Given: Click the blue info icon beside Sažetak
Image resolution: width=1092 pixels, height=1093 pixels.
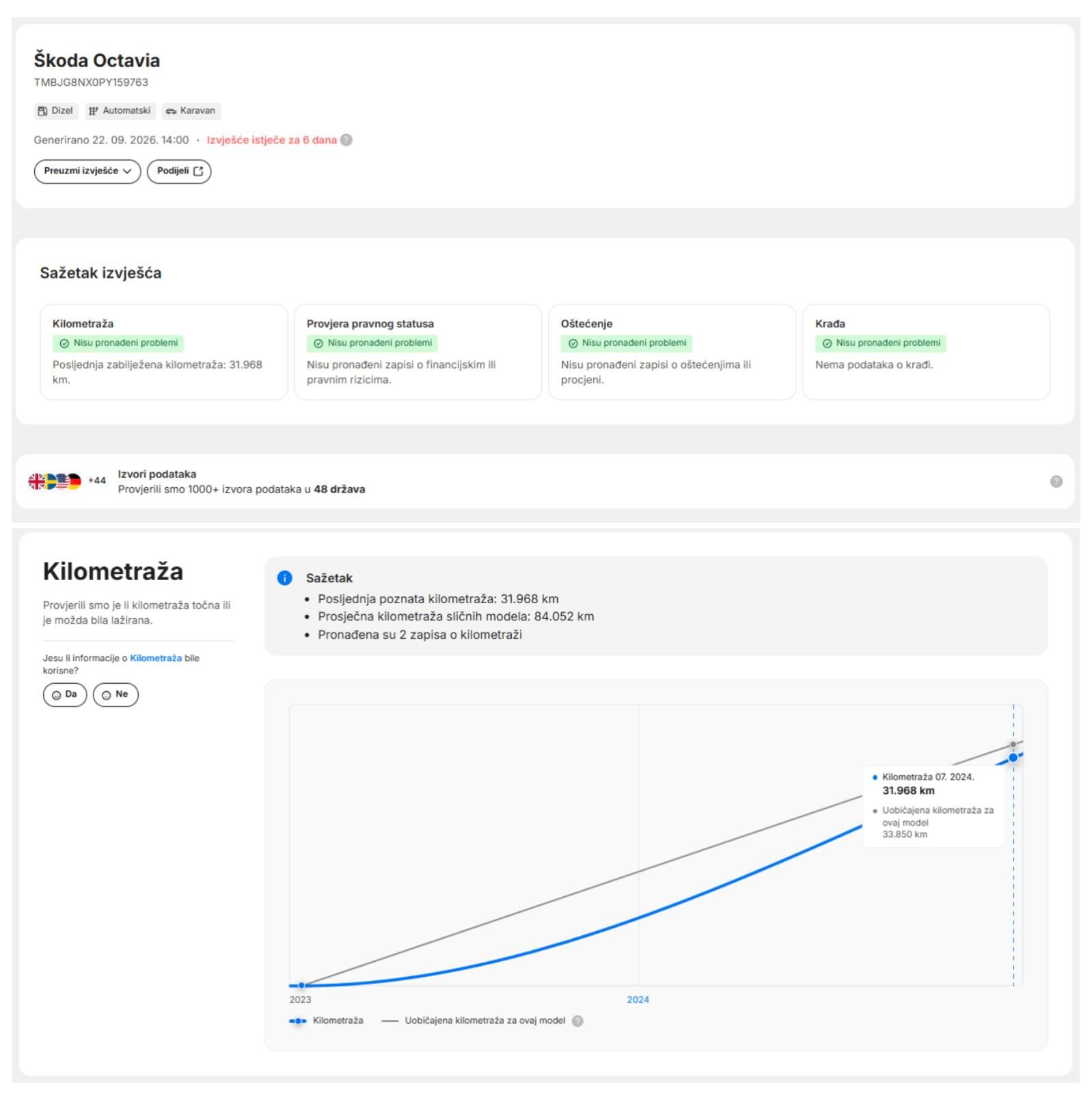Looking at the screenshot, I should [284, 578].
